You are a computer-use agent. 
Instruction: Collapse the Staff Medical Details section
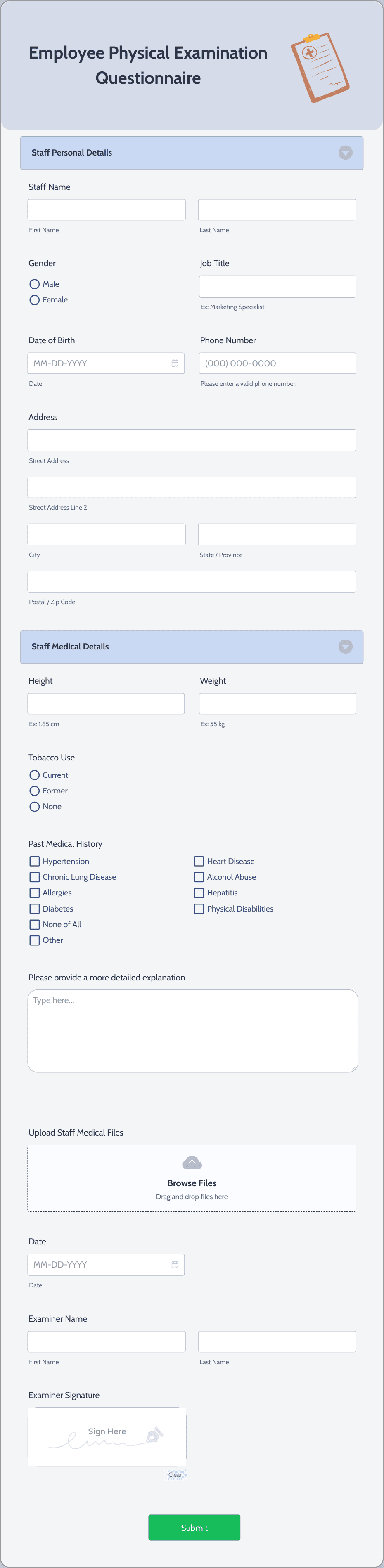[345, 647]
